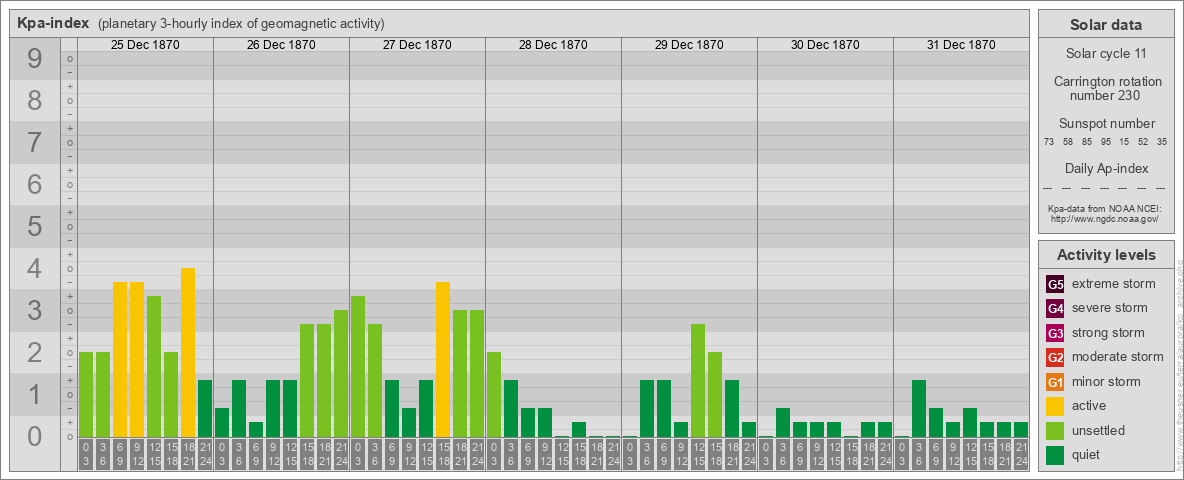Click the 'Activity levels' panel heading

pos(1106,255)
